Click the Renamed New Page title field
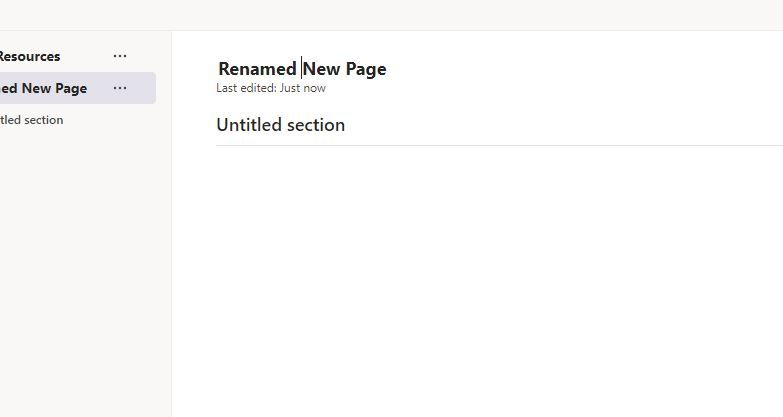This screenshot has width=783, height=417. [x=302, y=69]
